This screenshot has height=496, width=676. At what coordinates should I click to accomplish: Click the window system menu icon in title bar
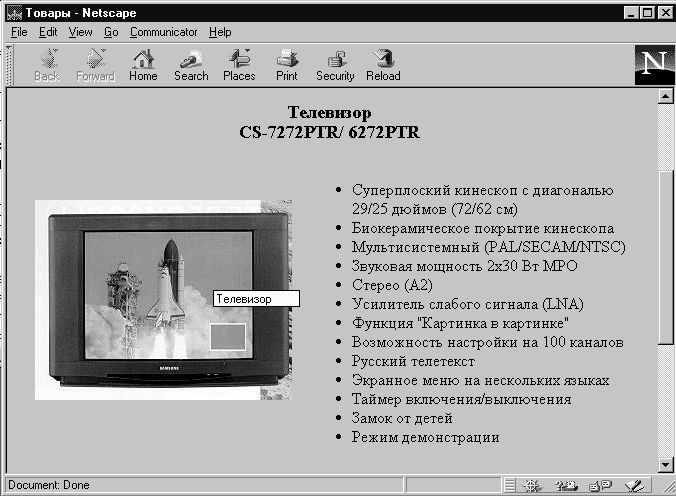12,12
